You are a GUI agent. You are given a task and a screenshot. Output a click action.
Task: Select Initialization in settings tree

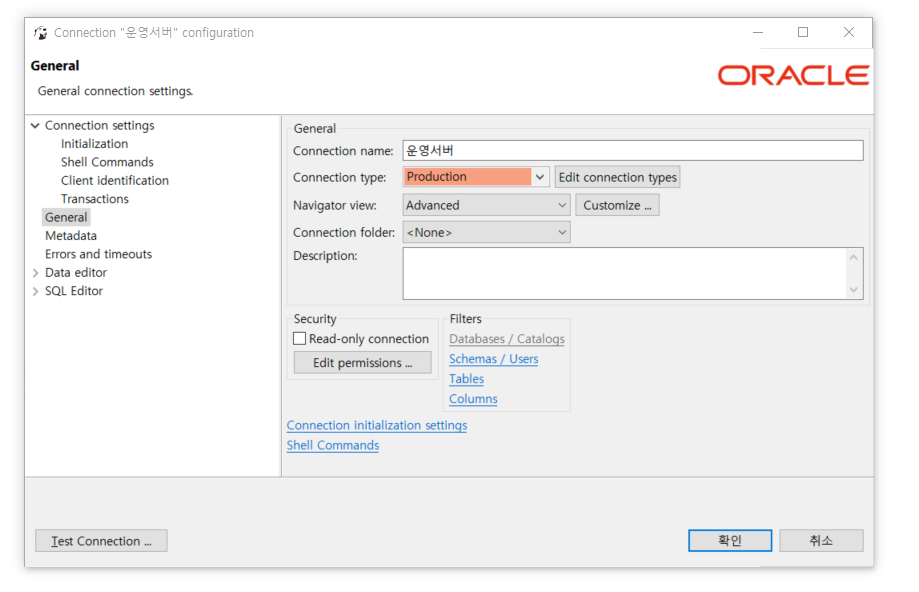(x=94, y=144)
